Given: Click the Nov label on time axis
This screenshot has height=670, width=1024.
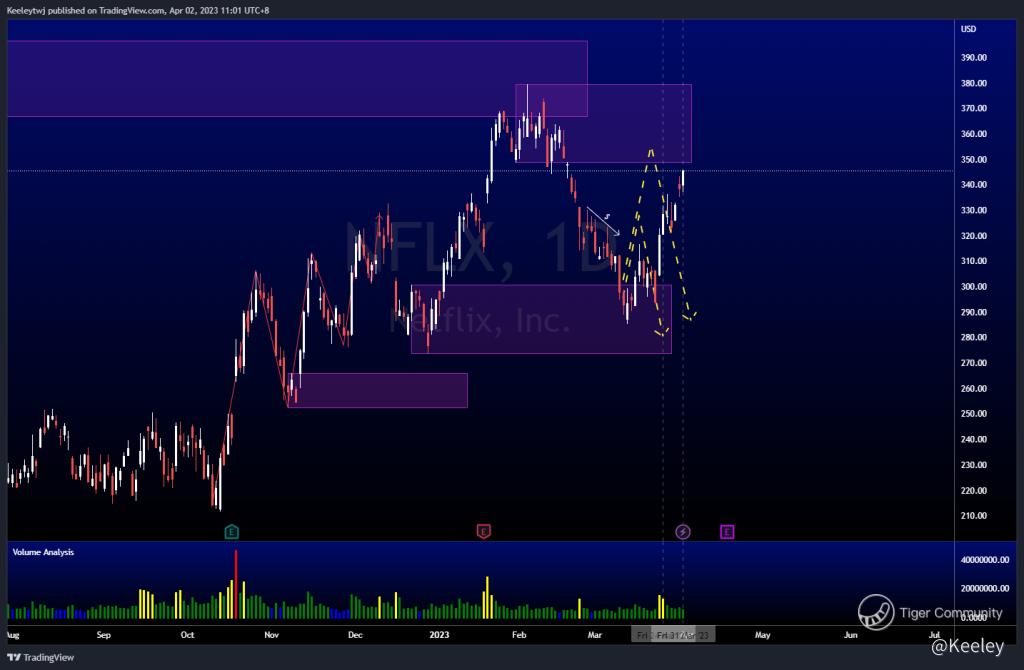Looking at the screenshot, I should coord(272,635).
